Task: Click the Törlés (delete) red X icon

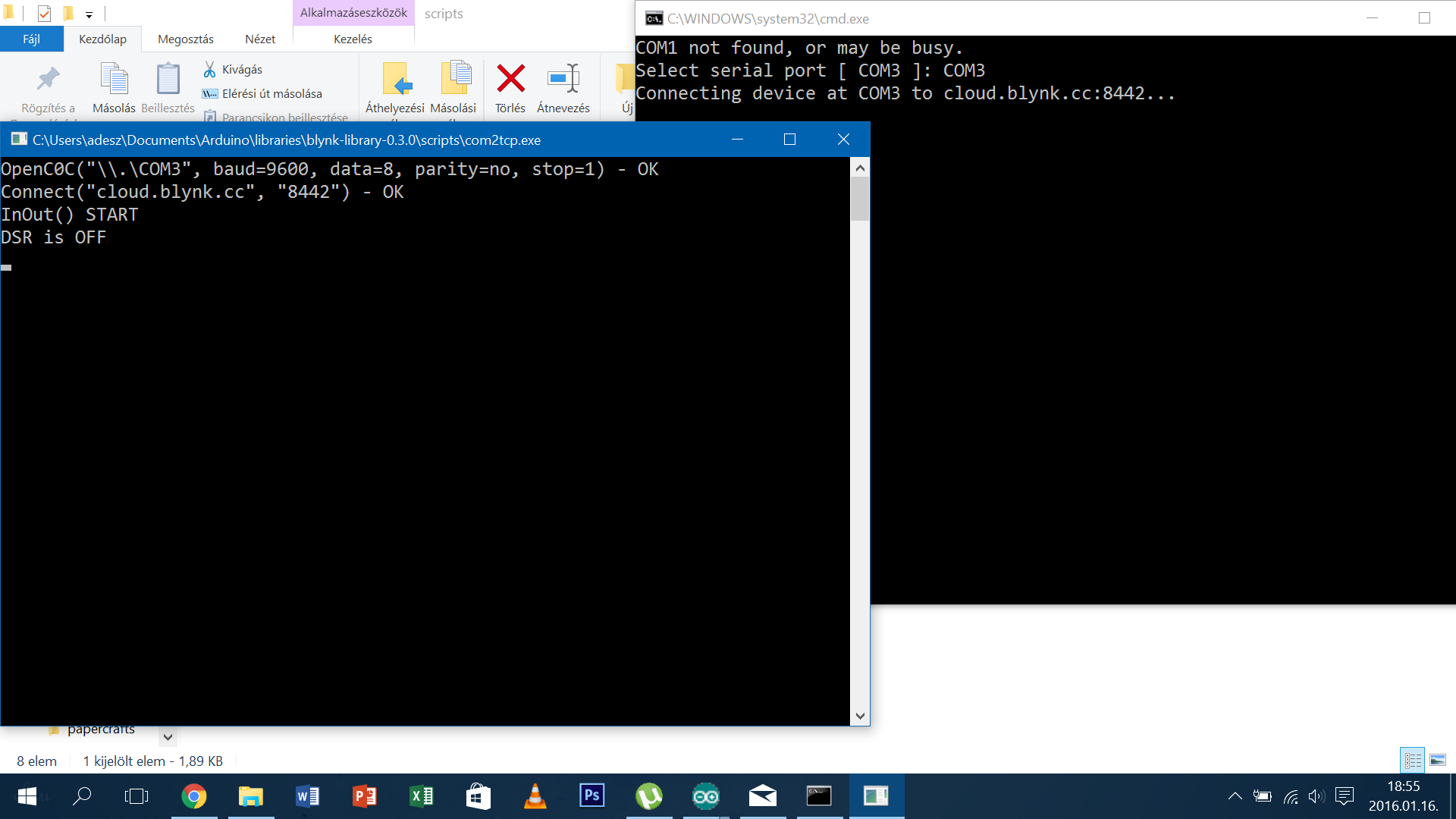Action: pyautogui.click(x=510, y=79)
